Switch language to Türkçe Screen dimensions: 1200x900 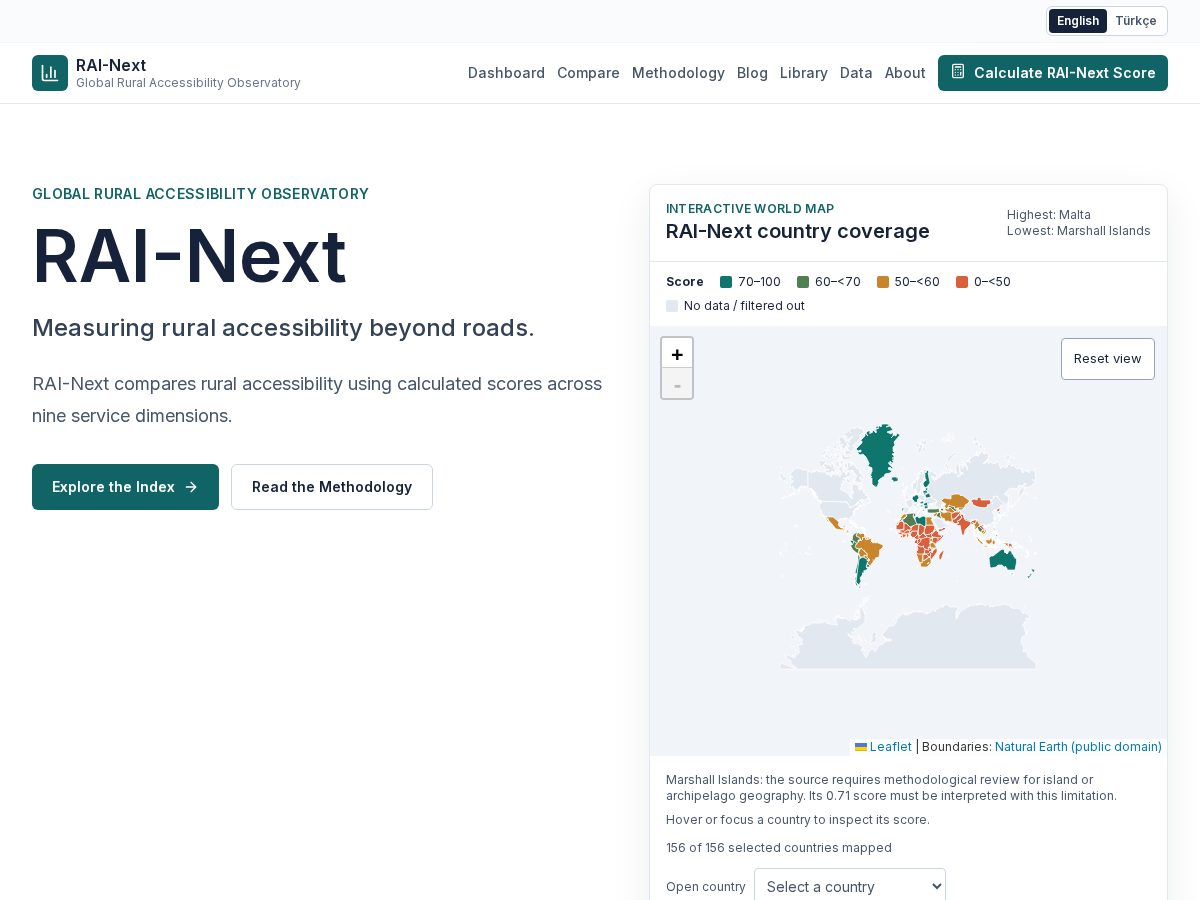(1136, 21)
